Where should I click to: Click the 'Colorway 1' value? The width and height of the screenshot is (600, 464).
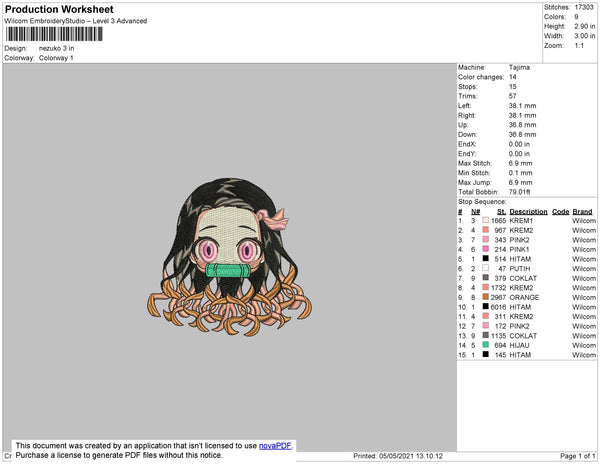[x=56, y=58]
